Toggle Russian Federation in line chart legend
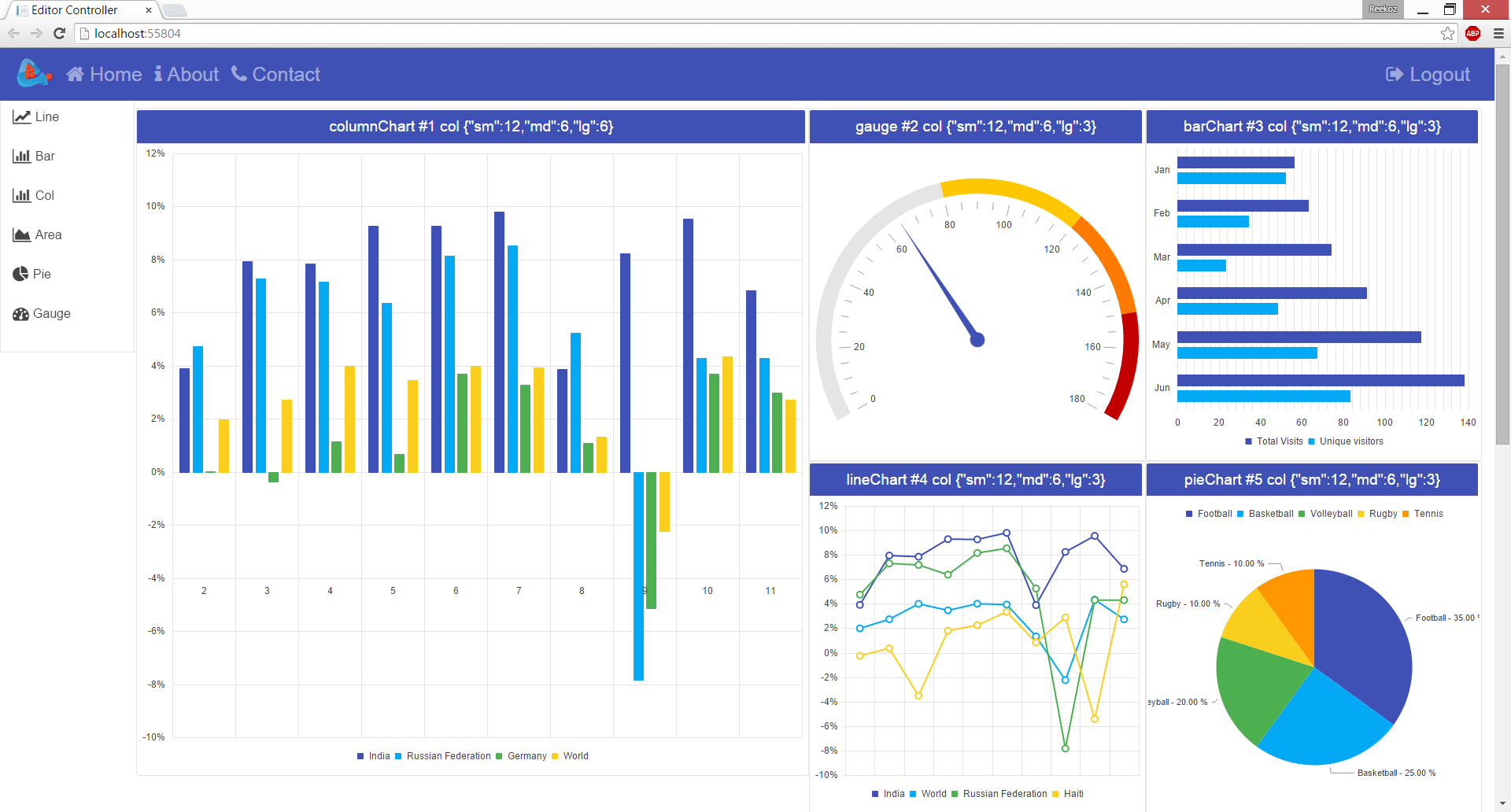The image size is (1511, 812). coord(999,794)
